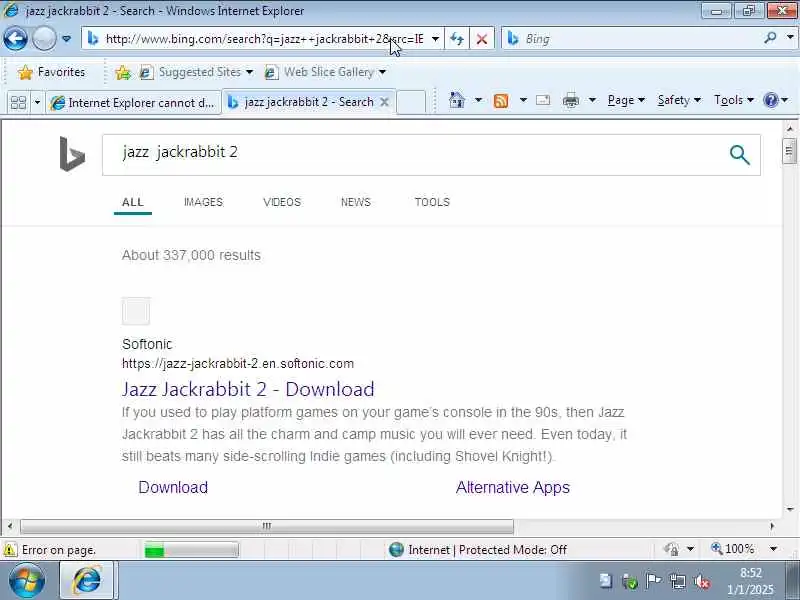Click the softonic.com URL text
Screen dimensions: 800x600
click(238, 363)
